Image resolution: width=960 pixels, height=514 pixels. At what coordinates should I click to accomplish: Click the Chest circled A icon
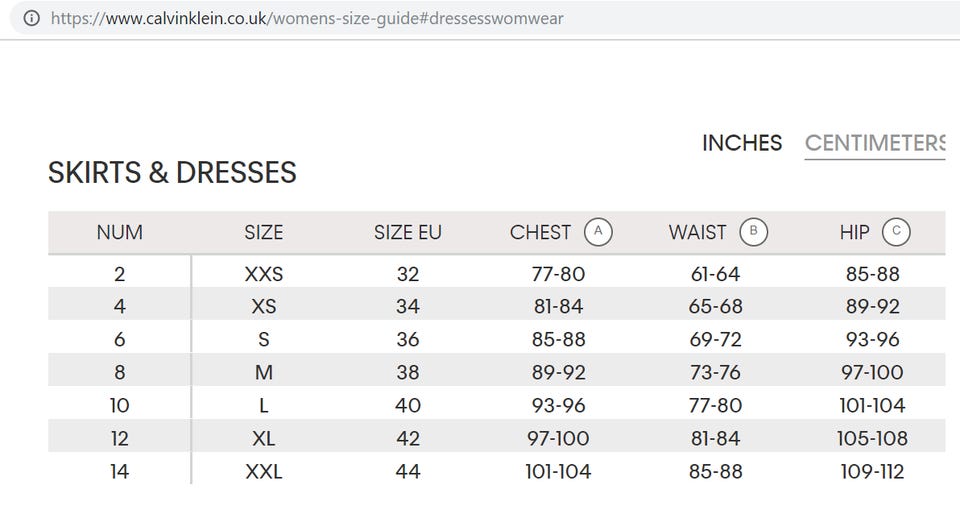[x=598, y=232]
